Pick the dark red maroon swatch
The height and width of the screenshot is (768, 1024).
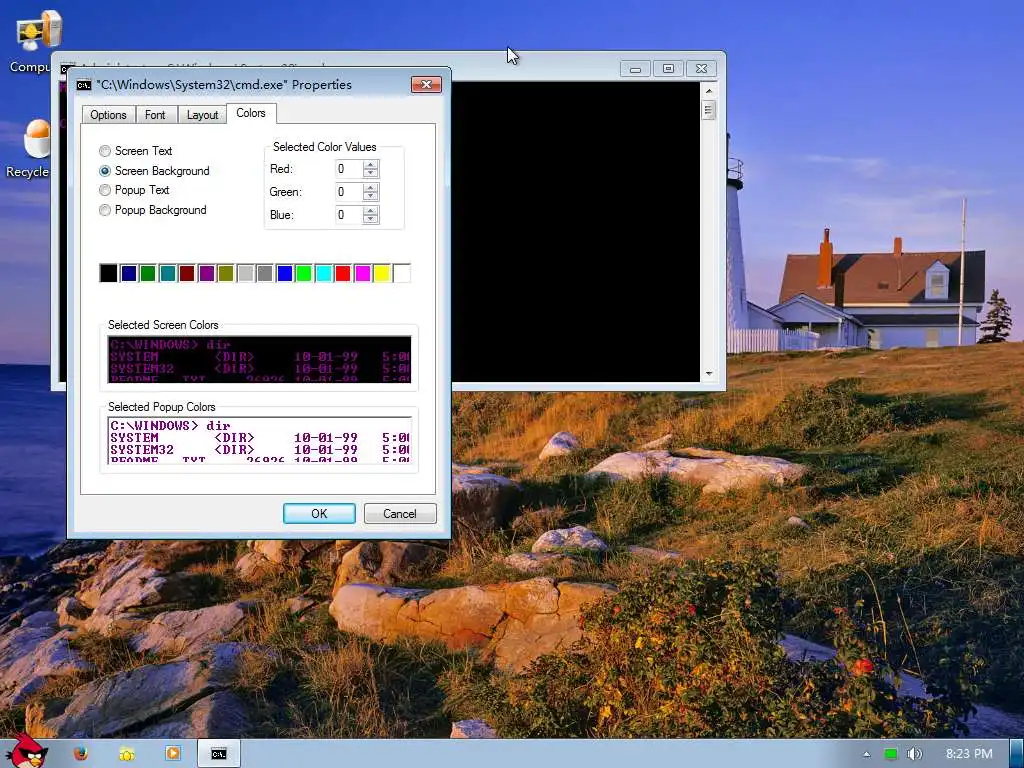coord(187,273)
